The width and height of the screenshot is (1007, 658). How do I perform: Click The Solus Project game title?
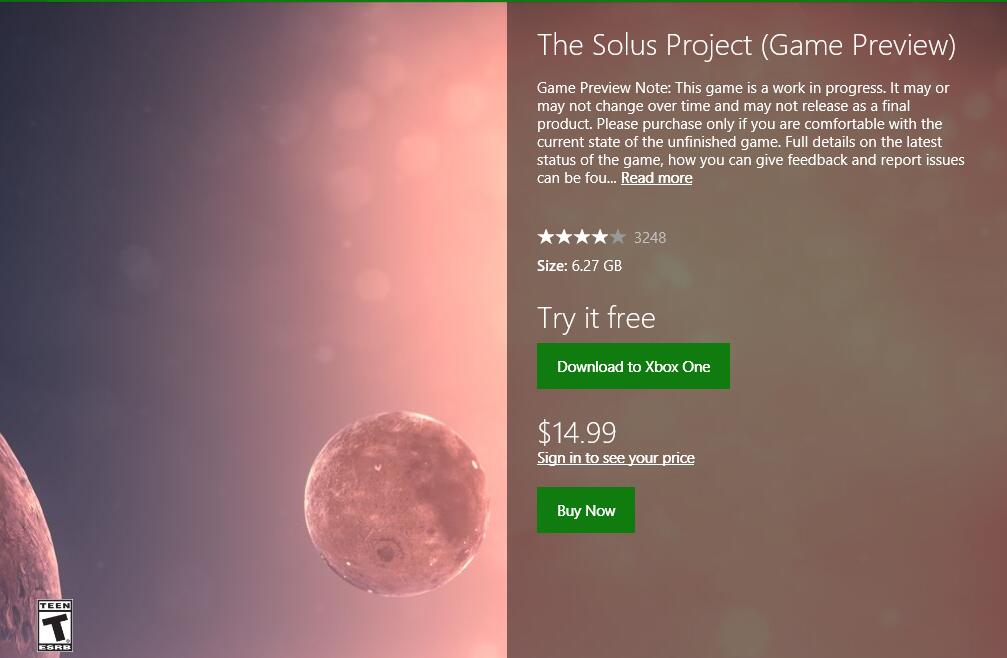(x=746, y=45)
